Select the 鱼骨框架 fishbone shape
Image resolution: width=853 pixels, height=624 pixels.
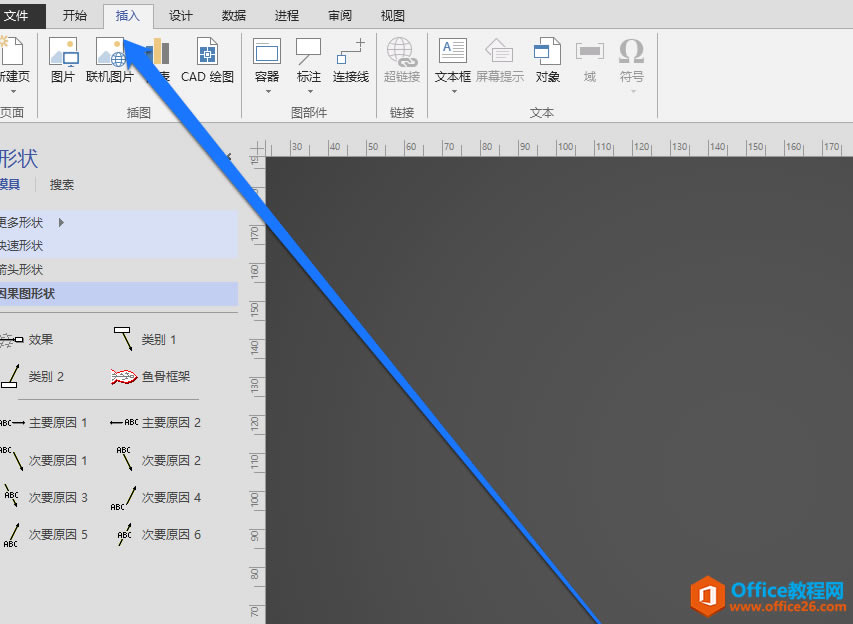click(150, 377)
